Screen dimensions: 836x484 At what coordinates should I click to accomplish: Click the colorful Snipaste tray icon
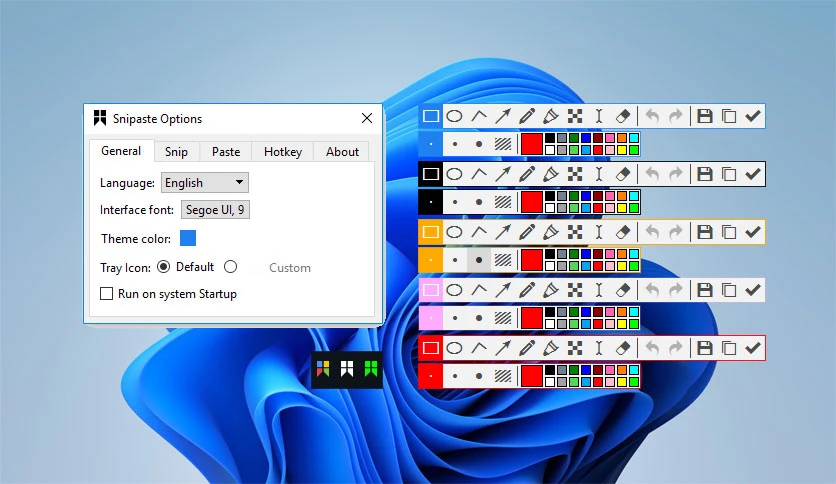(323, 368)
